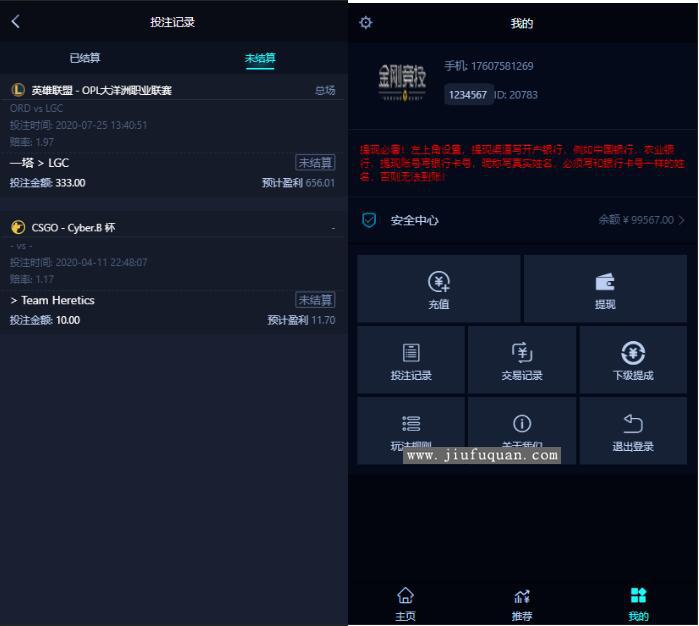Go to 推荐 in the bottom navigation

click(x=522, y=605)
